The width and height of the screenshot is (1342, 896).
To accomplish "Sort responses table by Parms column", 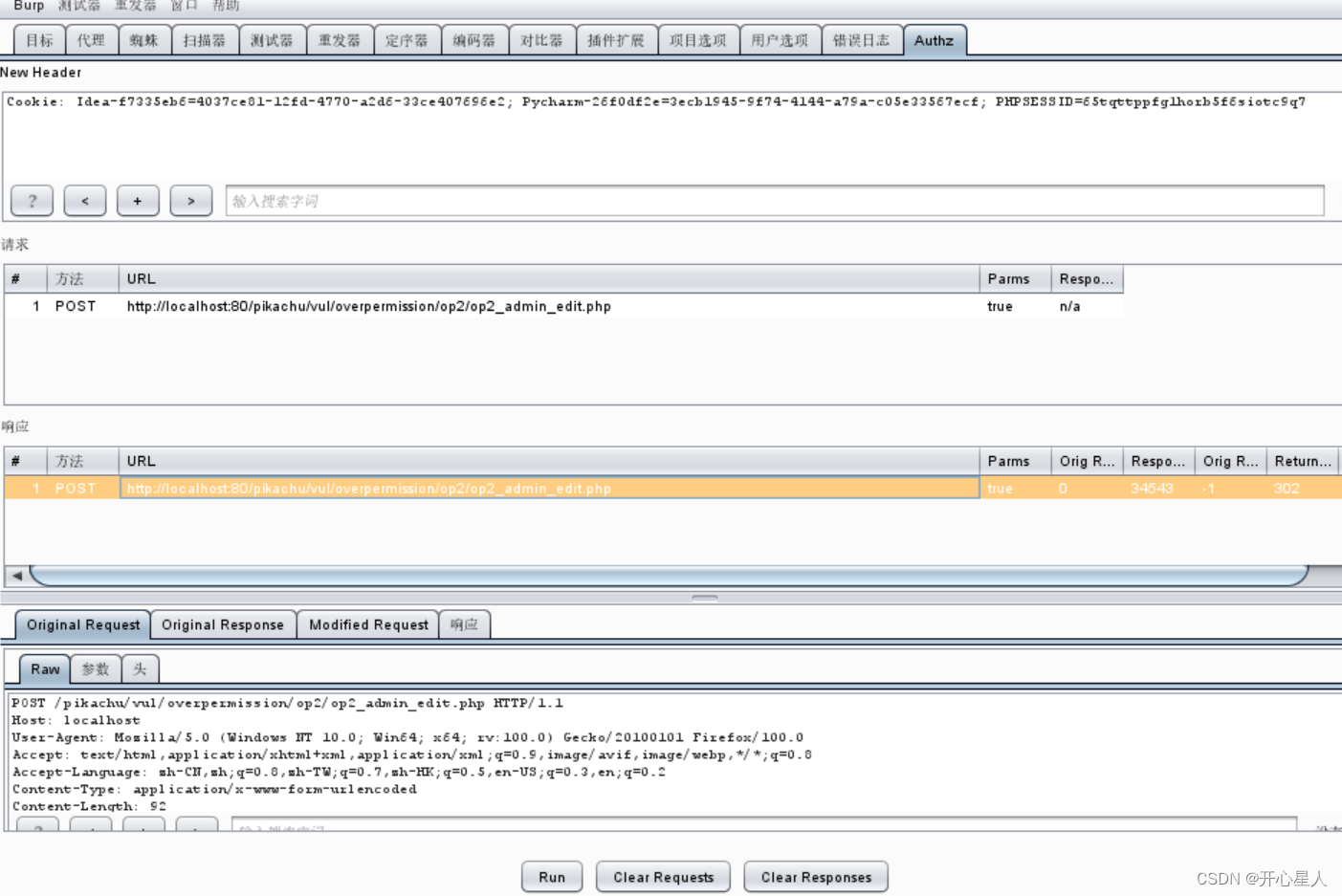I will coord(1016,461).
